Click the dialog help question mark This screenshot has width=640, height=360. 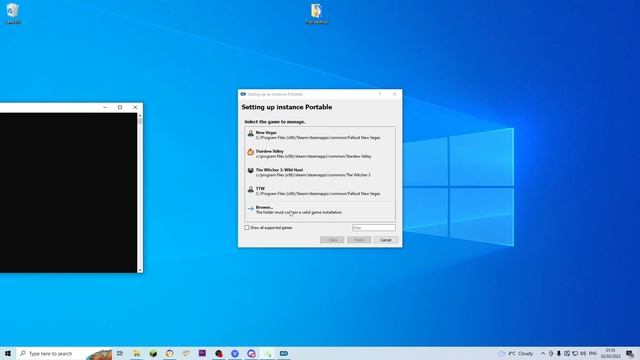[x=380, y=94]
